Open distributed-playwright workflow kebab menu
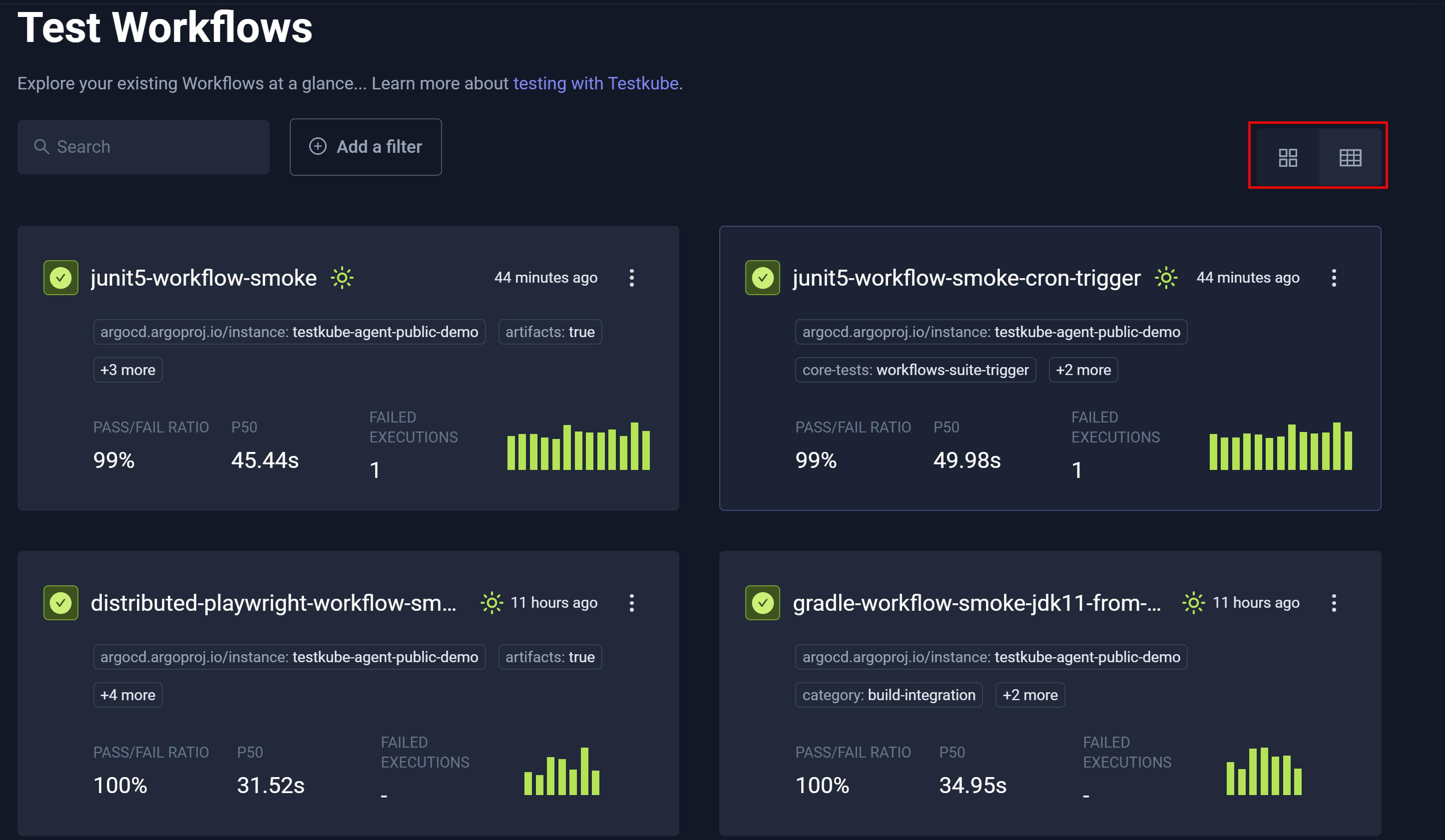Image resolution: width=1445 pixels, height=840 pixels. pyautogui.click(x=631, y=603)
